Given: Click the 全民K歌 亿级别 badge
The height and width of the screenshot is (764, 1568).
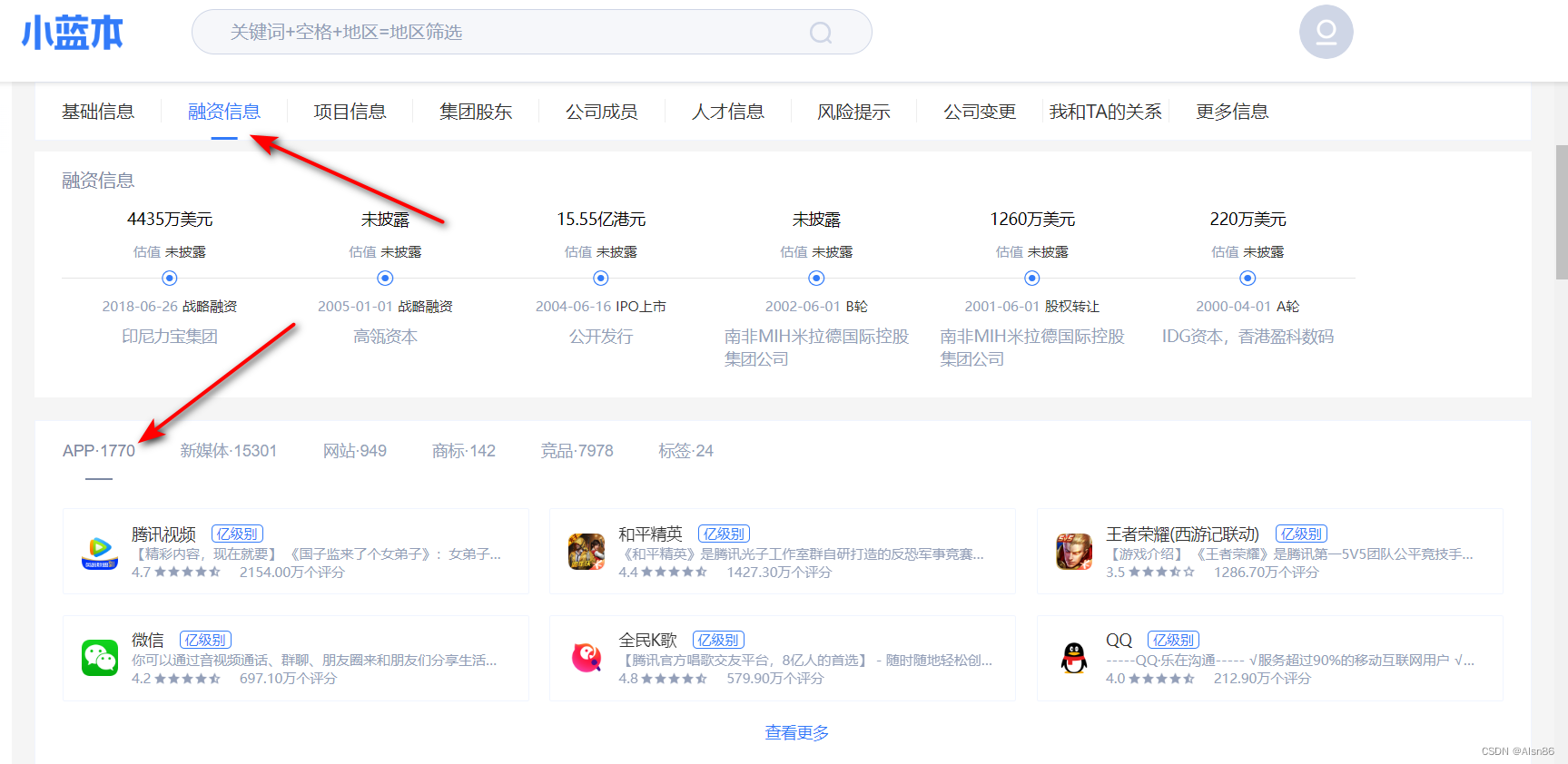Looking at the screenshot, I should point(718,640).
